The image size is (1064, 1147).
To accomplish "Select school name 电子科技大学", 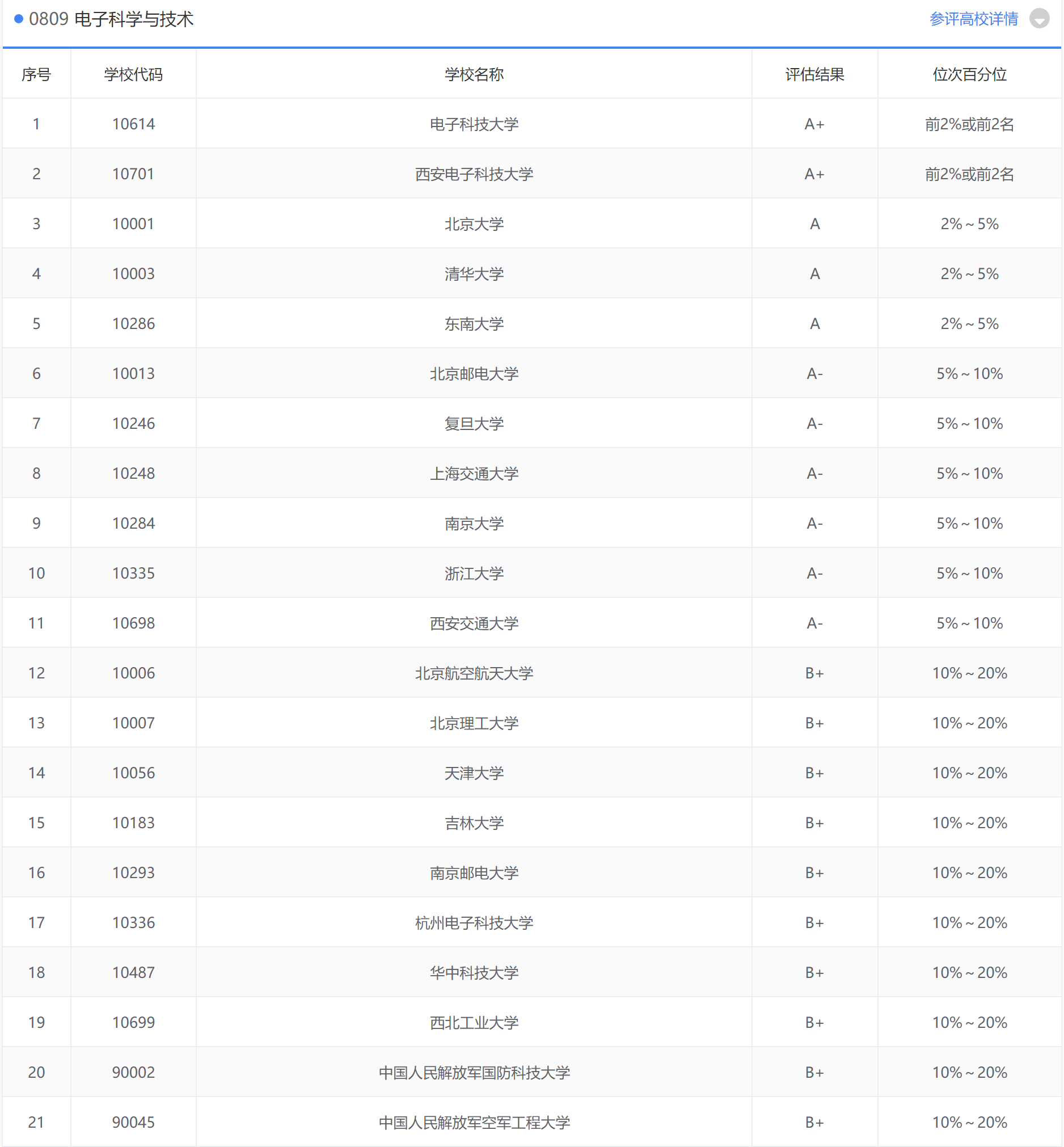I will click(474, 124).
